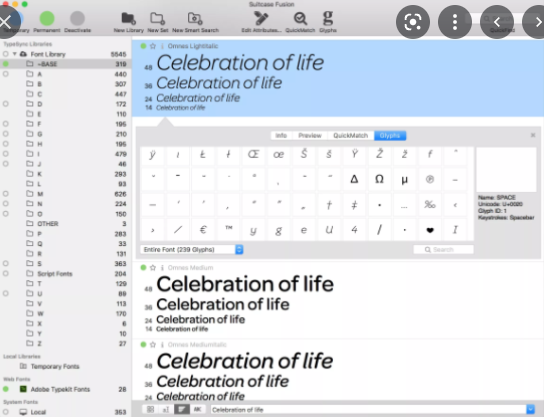Select Omnes MediumItalic font preview
This screenshot has width=544, height=417.
[338, 371]
